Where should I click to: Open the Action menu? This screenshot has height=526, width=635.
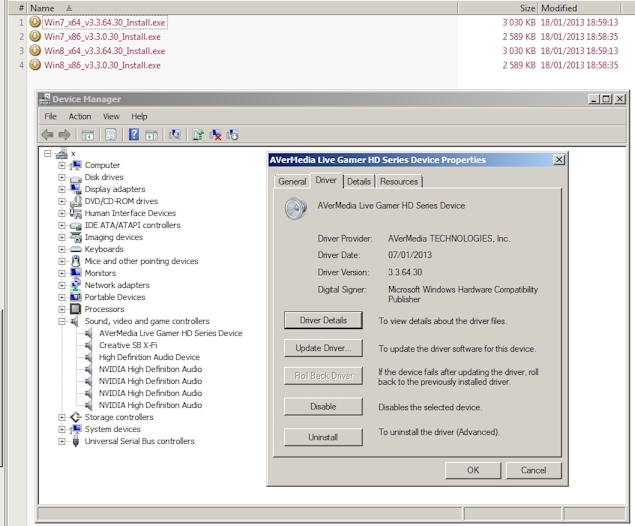tap(80, 116)
